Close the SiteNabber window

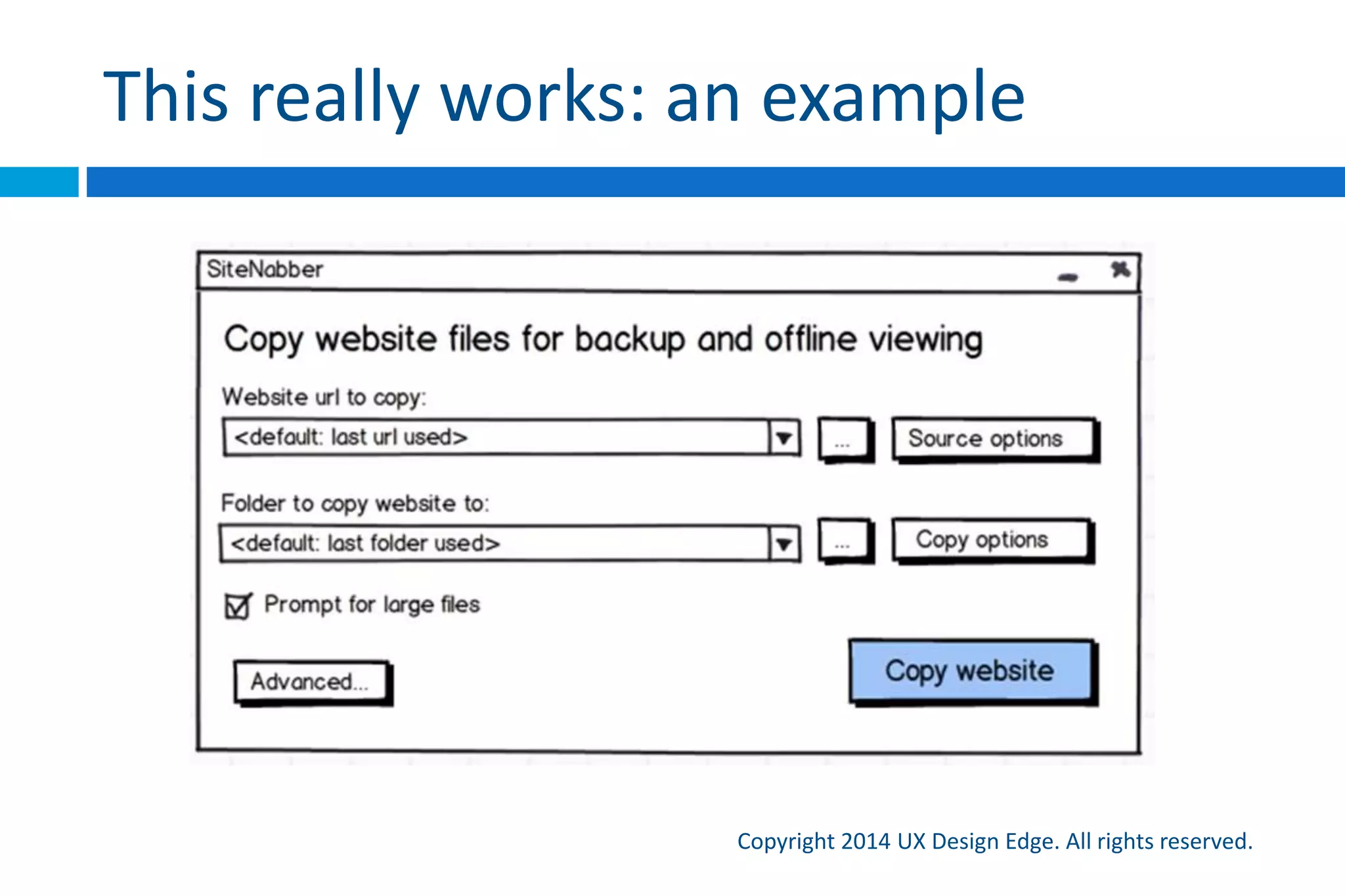(1120, 269)
